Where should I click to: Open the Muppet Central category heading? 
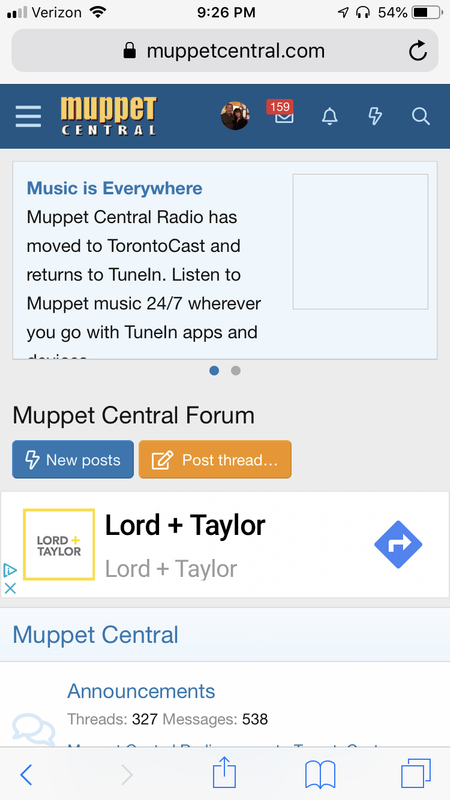pos(95,635)
